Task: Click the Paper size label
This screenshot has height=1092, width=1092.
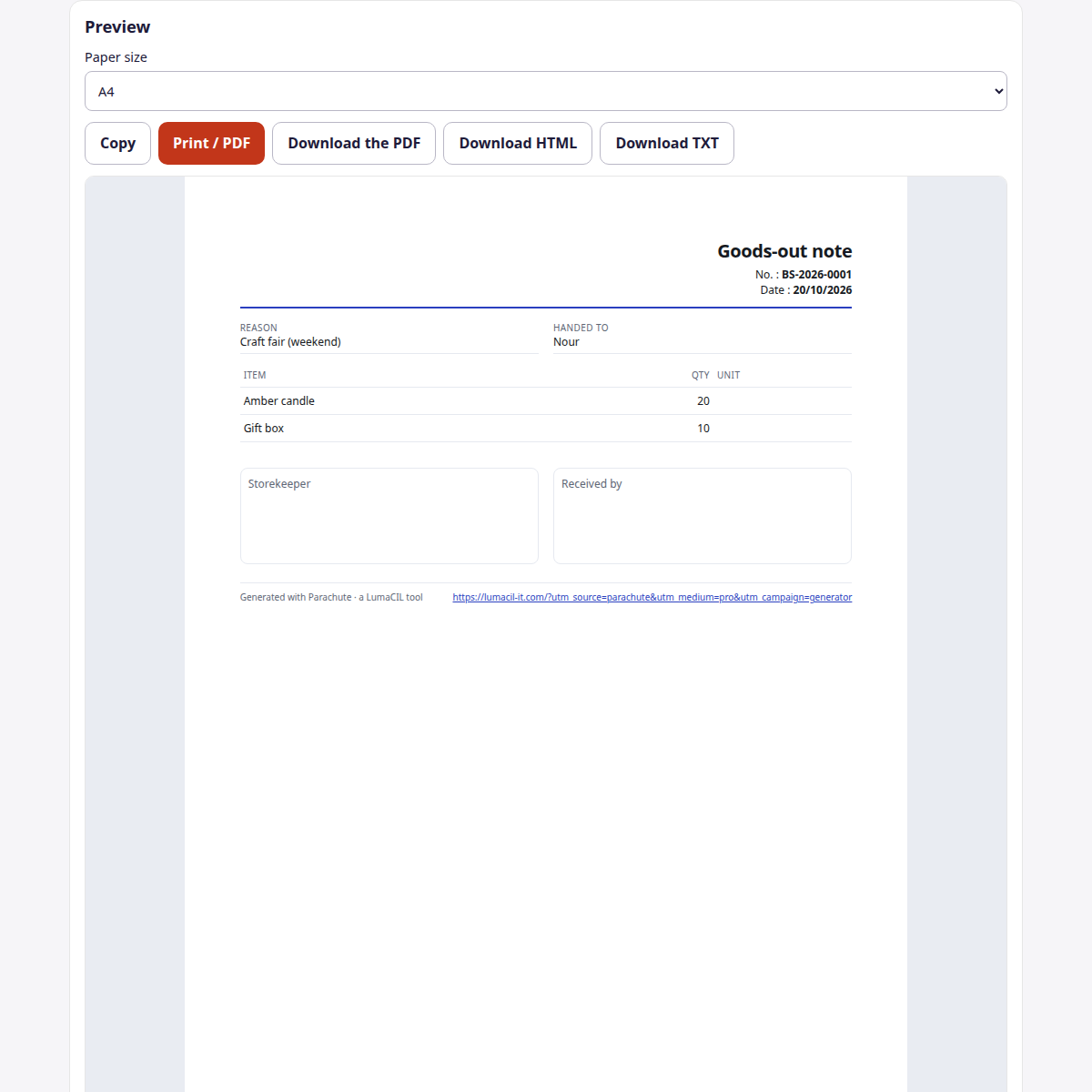Action: tap(116, 57)
